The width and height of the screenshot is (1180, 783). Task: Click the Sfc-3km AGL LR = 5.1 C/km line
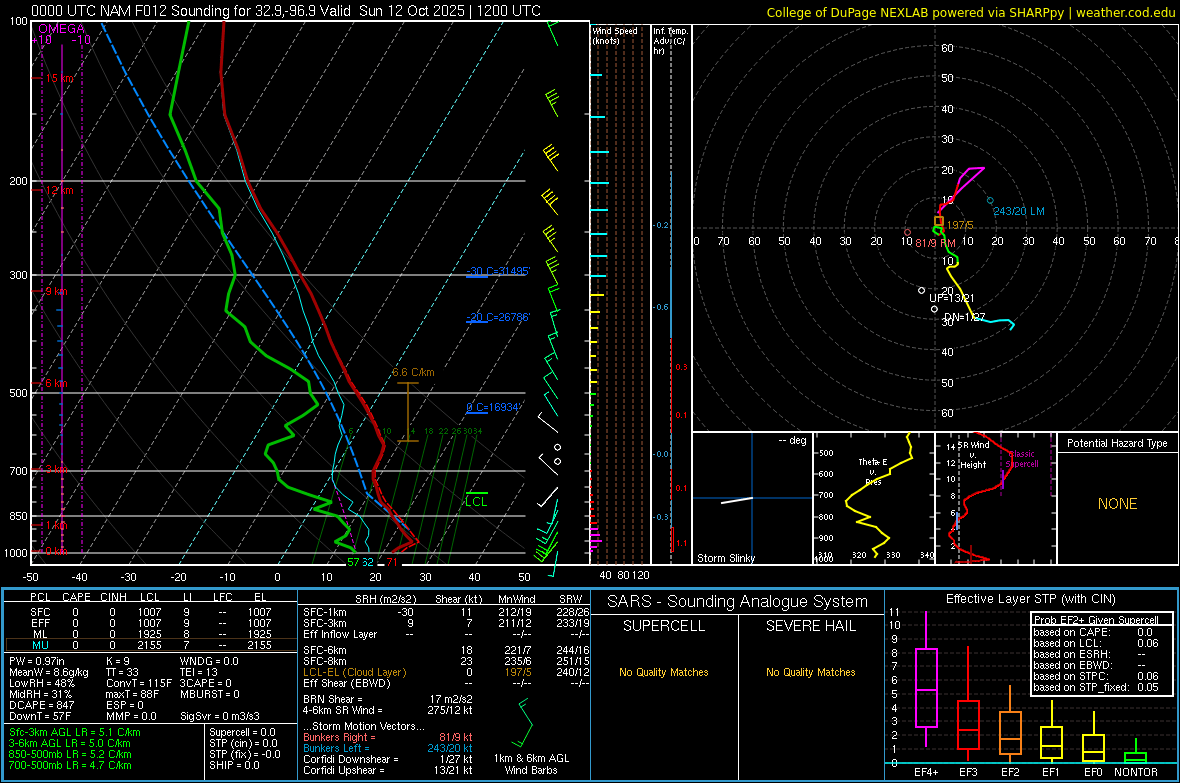pos(75,732)
